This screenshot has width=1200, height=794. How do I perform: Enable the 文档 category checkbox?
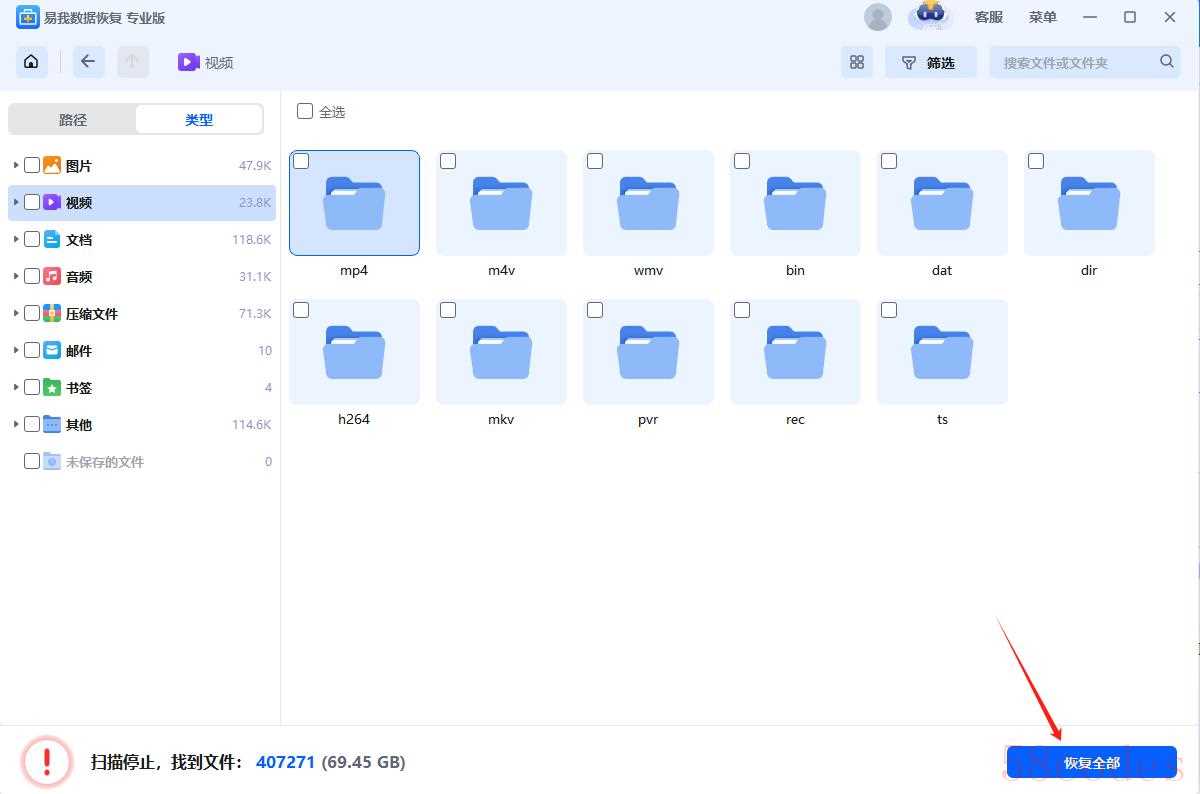point(32,240)
